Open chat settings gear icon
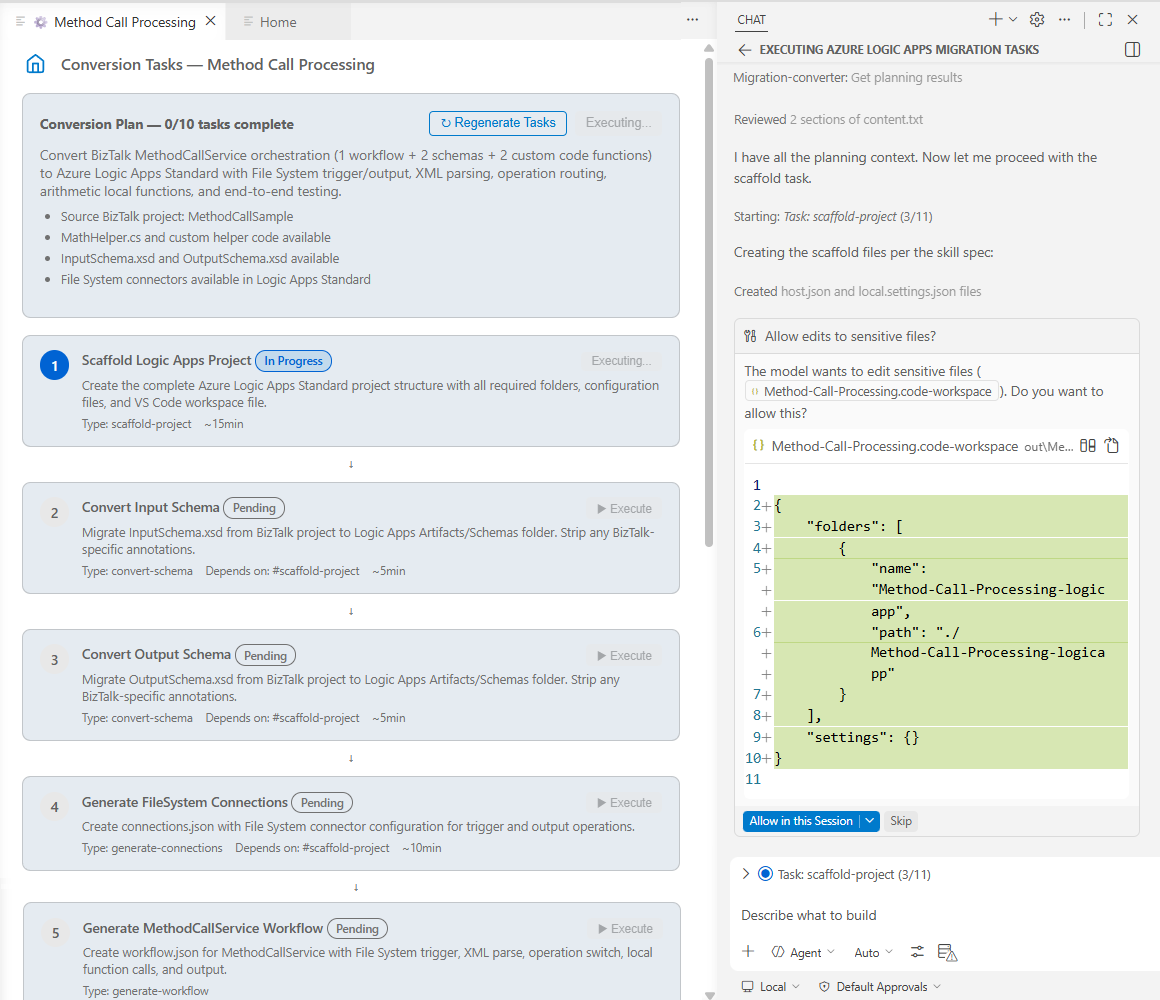1160x1000 pixels. tap(1037, 20)
